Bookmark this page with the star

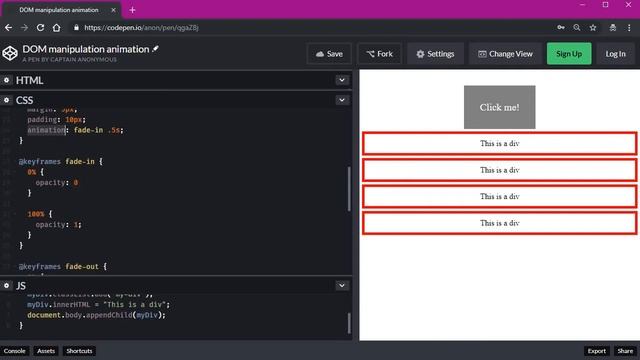coord(593,28)
